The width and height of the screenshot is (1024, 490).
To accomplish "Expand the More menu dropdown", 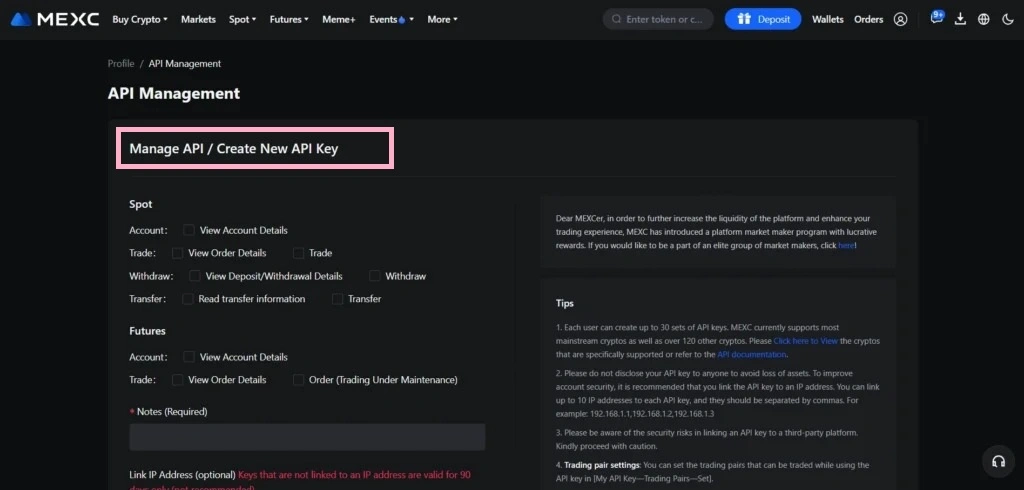I will [442, 20].
